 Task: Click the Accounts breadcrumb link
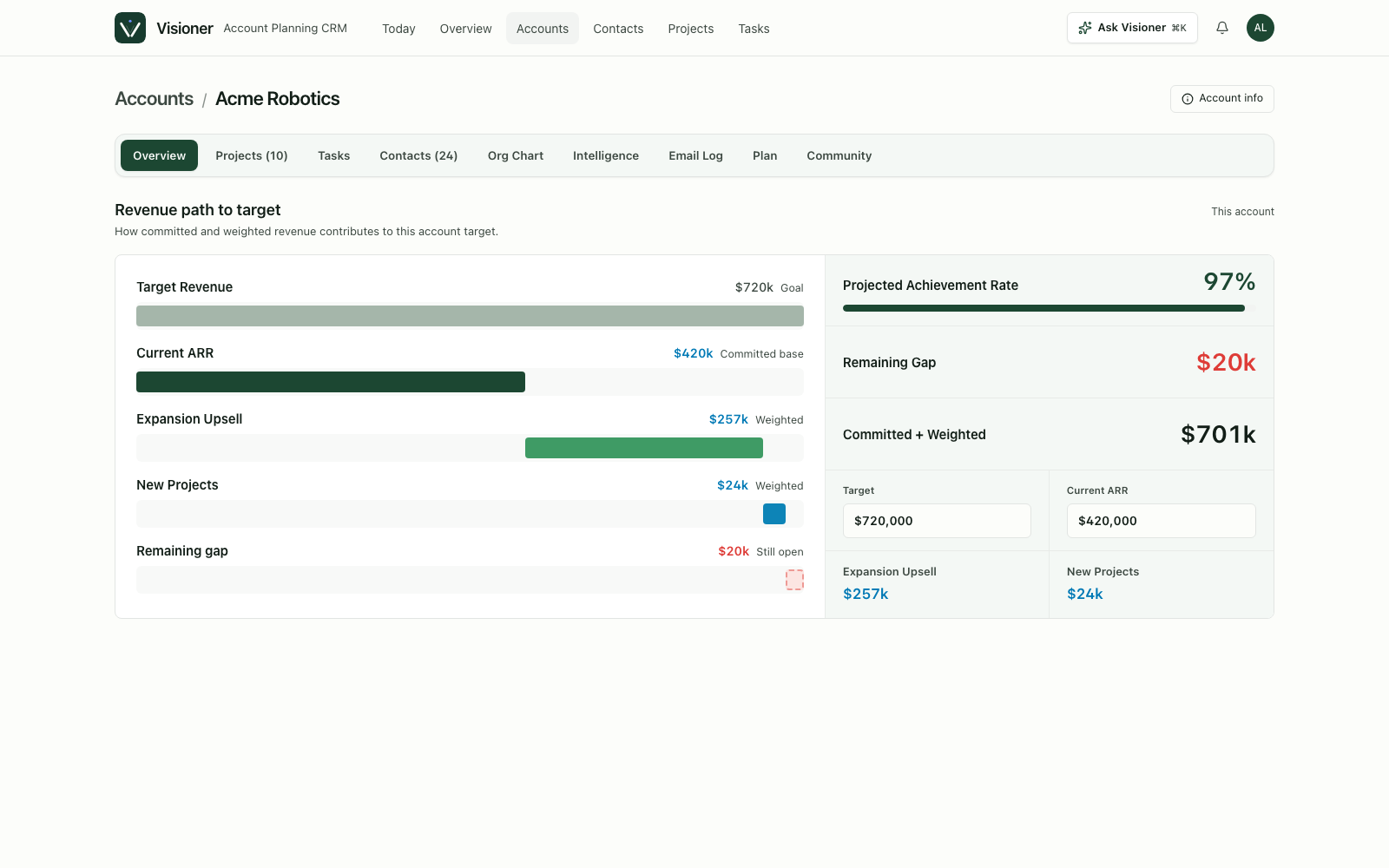154,99
